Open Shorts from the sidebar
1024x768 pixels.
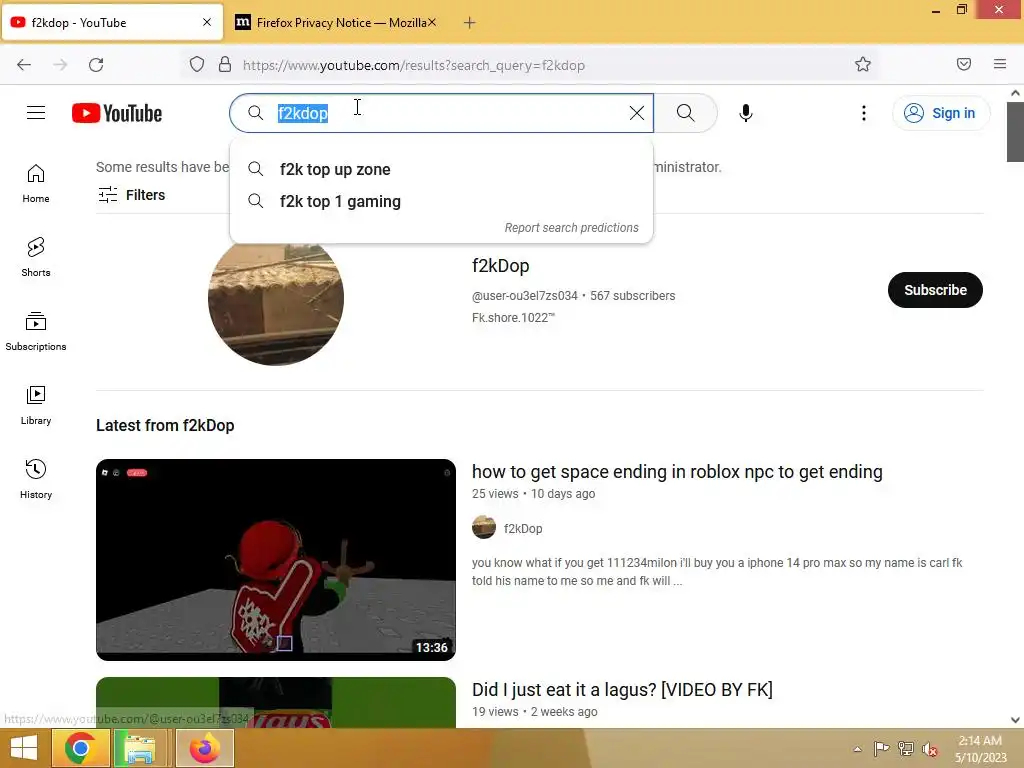pyautogui.click(x=36, y=257)
